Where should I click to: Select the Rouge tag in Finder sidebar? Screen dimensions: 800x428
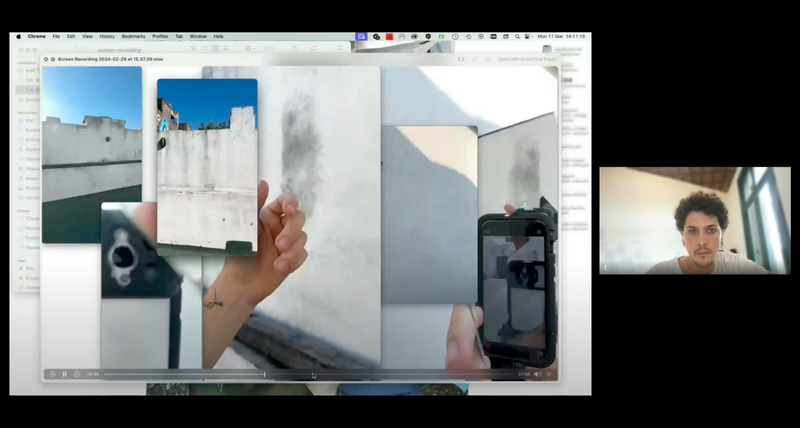(29, 278)
